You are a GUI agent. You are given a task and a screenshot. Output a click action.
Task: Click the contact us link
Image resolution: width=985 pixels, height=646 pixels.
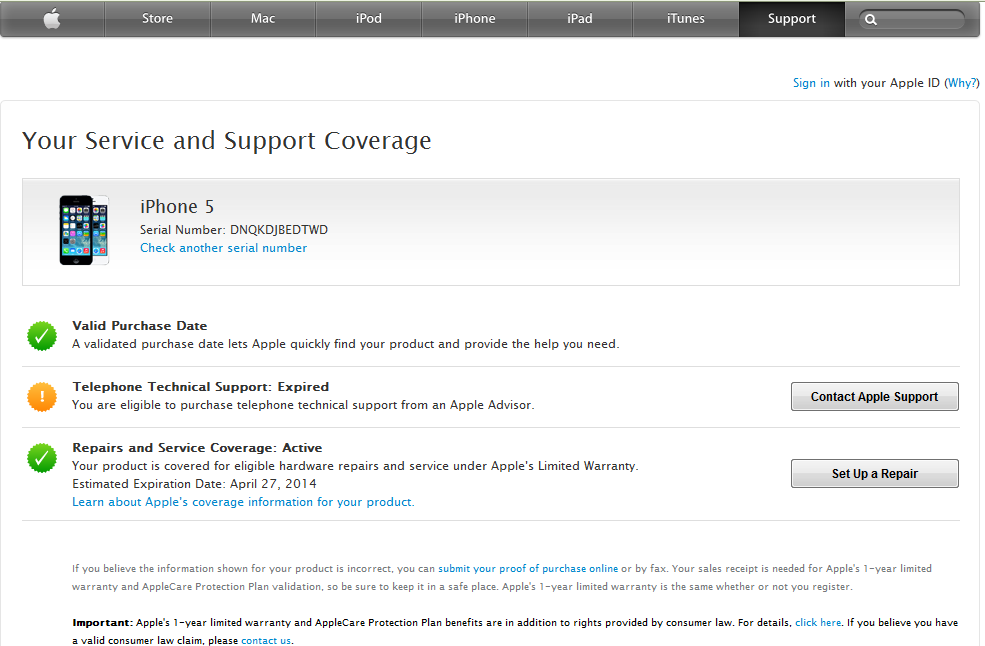(266, 640)
